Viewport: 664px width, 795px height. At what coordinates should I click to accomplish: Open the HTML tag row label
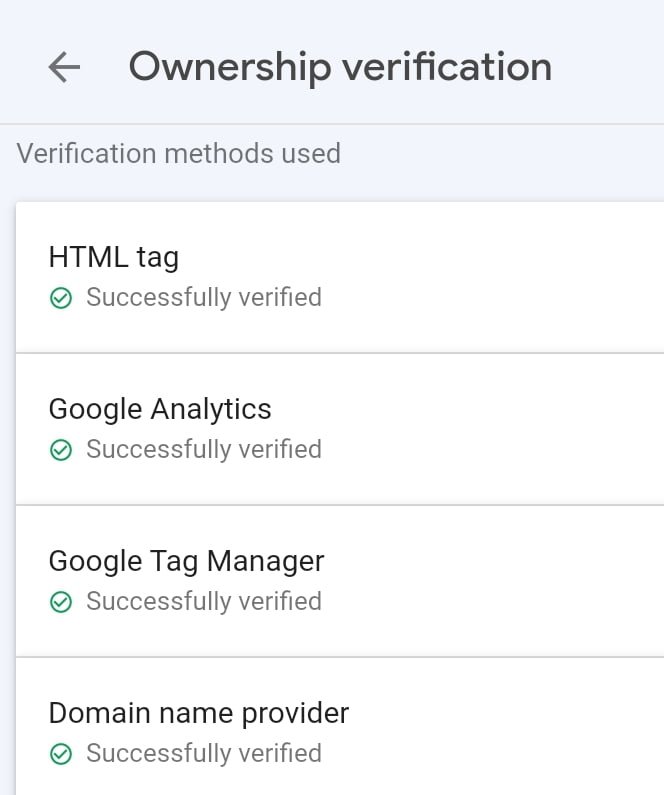(114, 258)
